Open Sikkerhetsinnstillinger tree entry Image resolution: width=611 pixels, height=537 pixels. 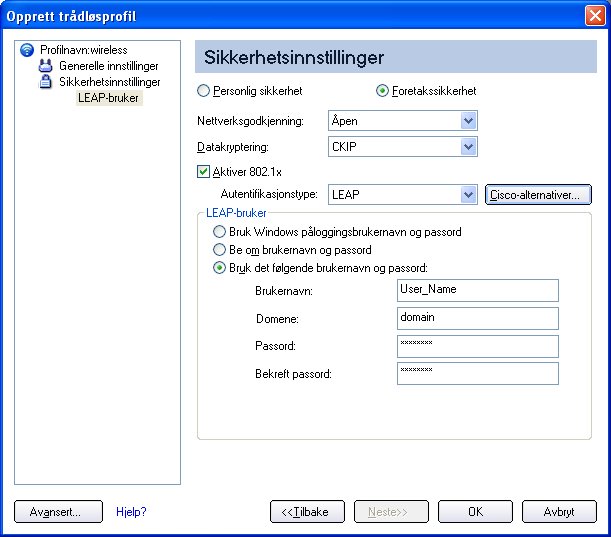click(110, 82)
